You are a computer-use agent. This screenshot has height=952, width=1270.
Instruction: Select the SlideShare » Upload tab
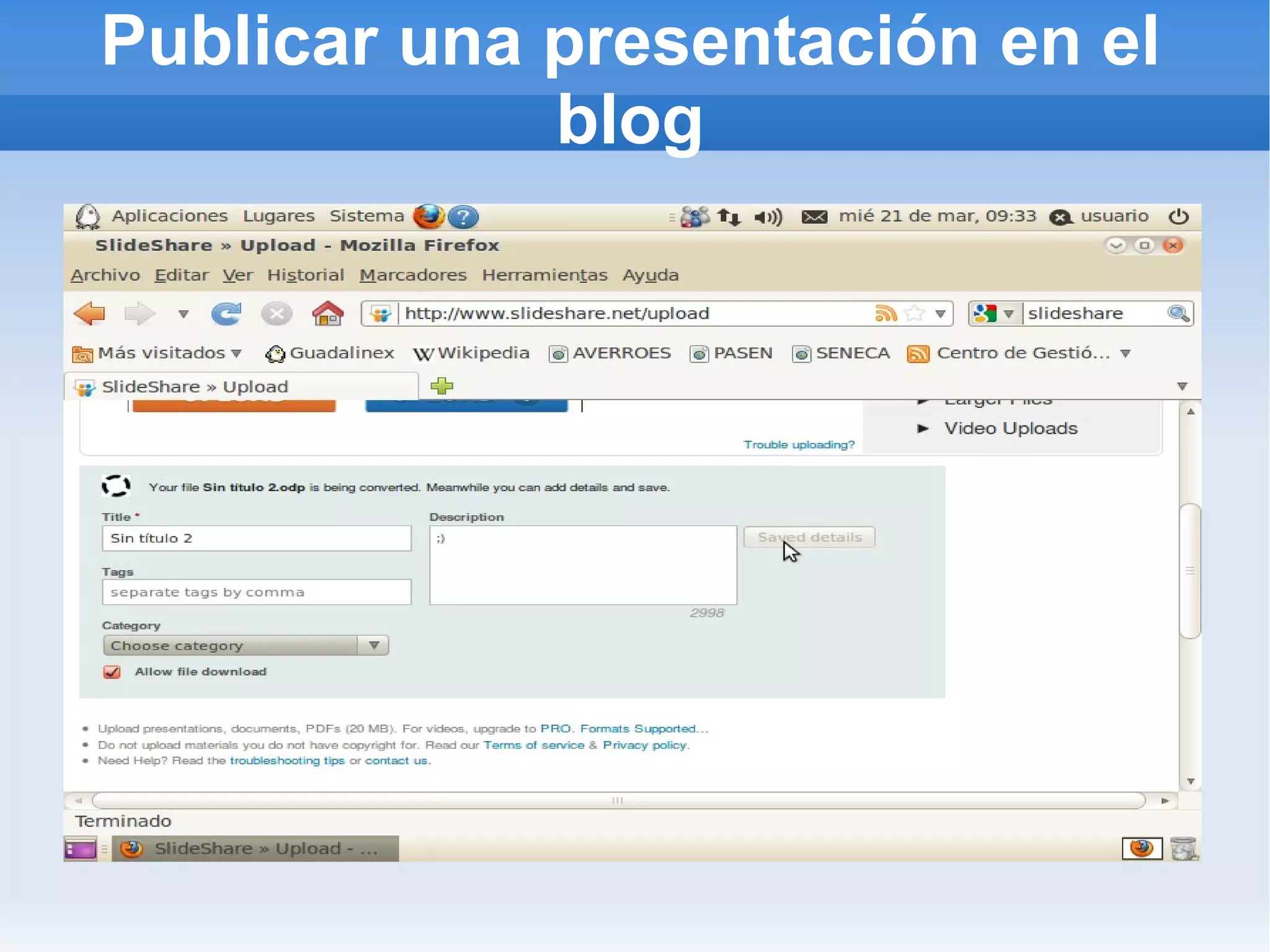tap(242, 387)
